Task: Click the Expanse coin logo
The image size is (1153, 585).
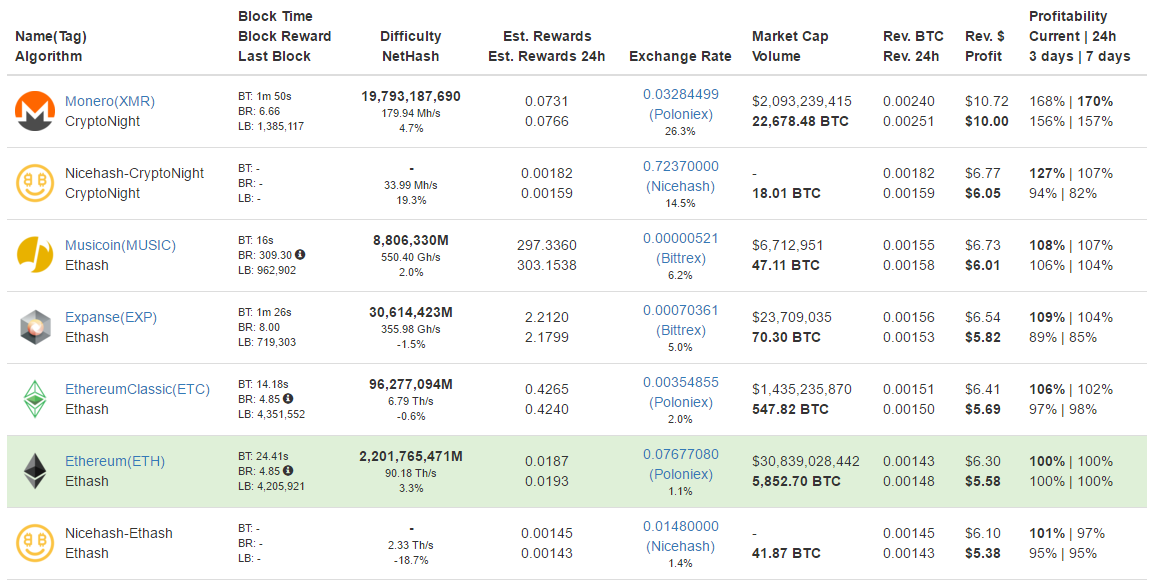Action: coord(35,327)
